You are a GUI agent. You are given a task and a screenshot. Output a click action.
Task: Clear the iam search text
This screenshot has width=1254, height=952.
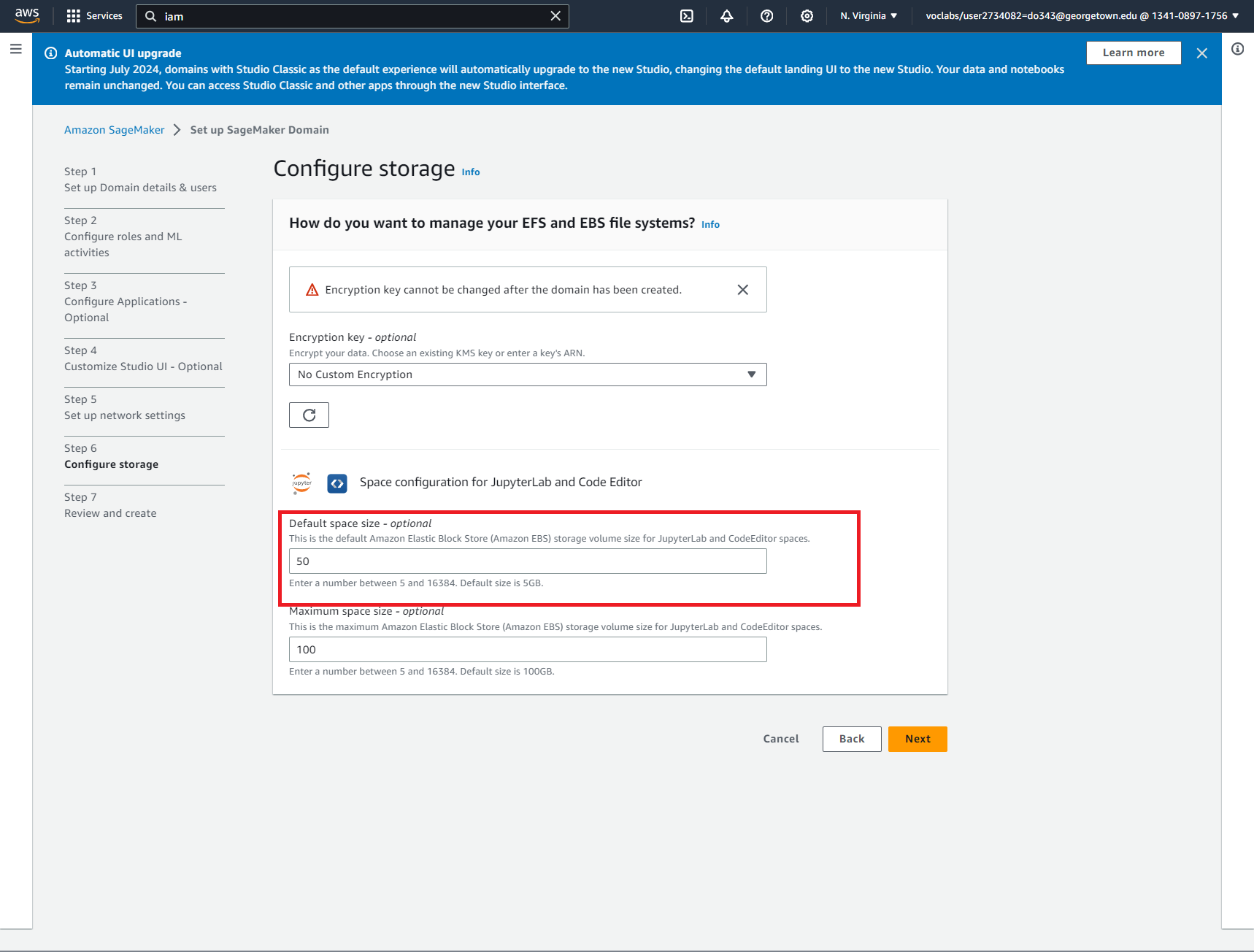[x=555, y=16]
